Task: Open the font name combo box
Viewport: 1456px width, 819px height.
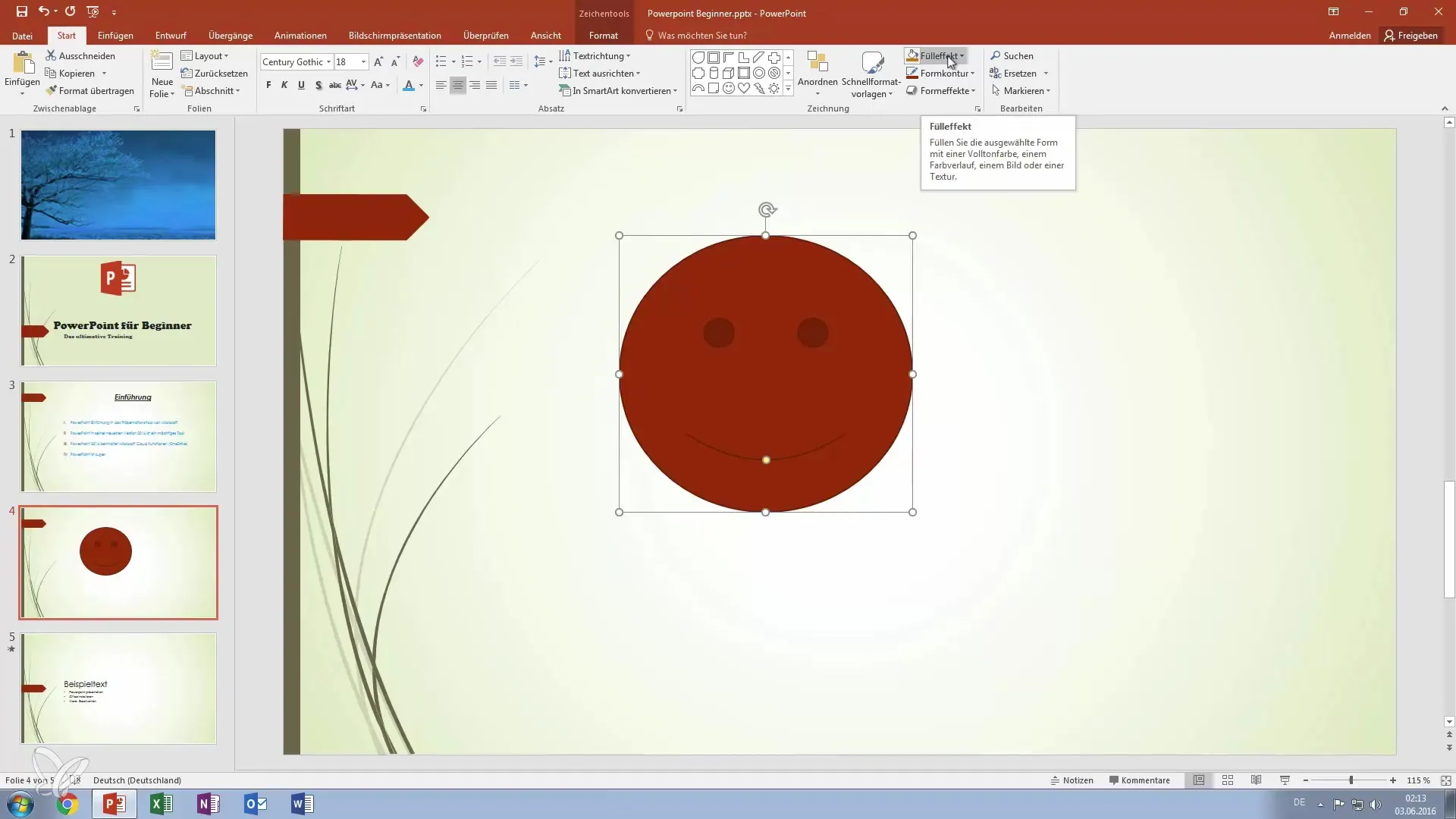Action: (297, 62)
